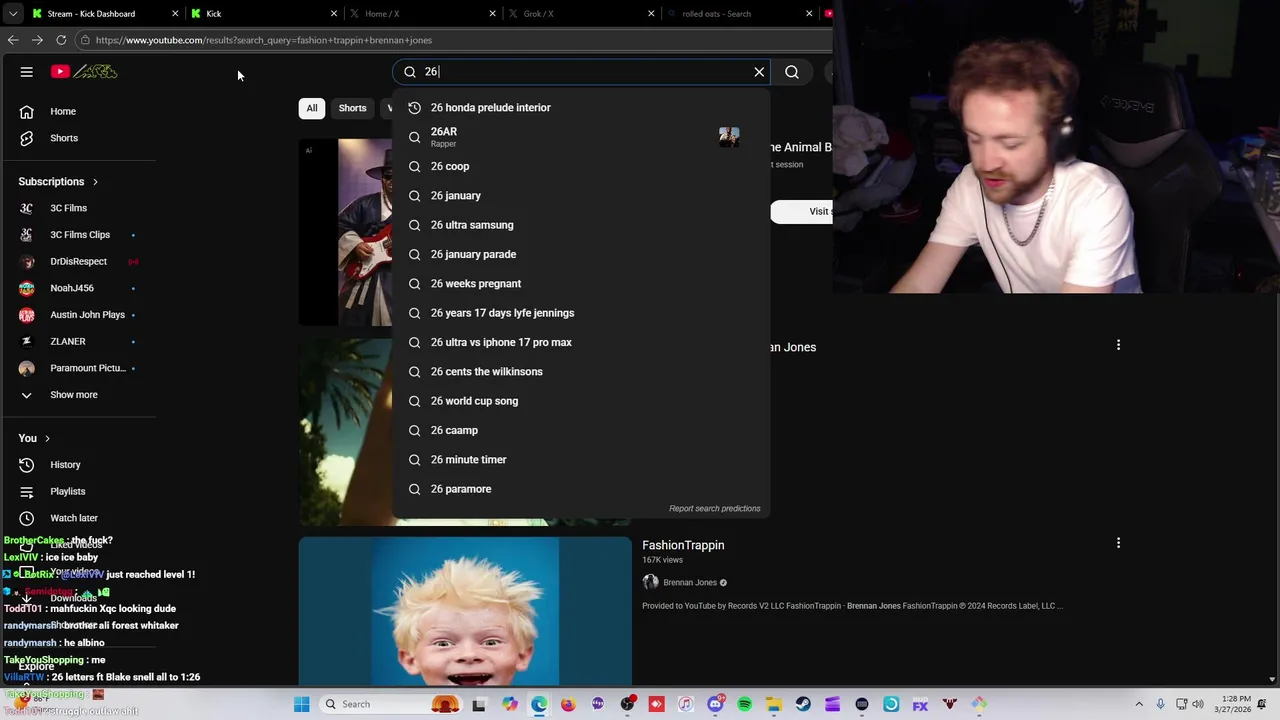Select the Shorts filter chip
The width and height of the screenshot is (1280, 720).
[x=352, y=108]
